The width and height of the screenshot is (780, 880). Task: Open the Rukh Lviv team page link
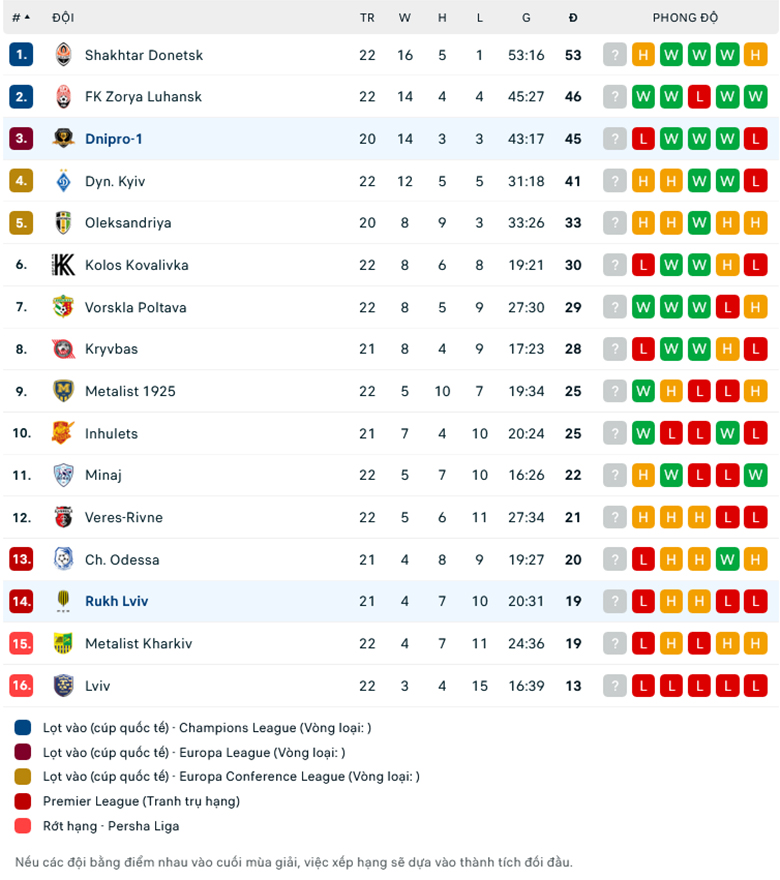point(116,601)
